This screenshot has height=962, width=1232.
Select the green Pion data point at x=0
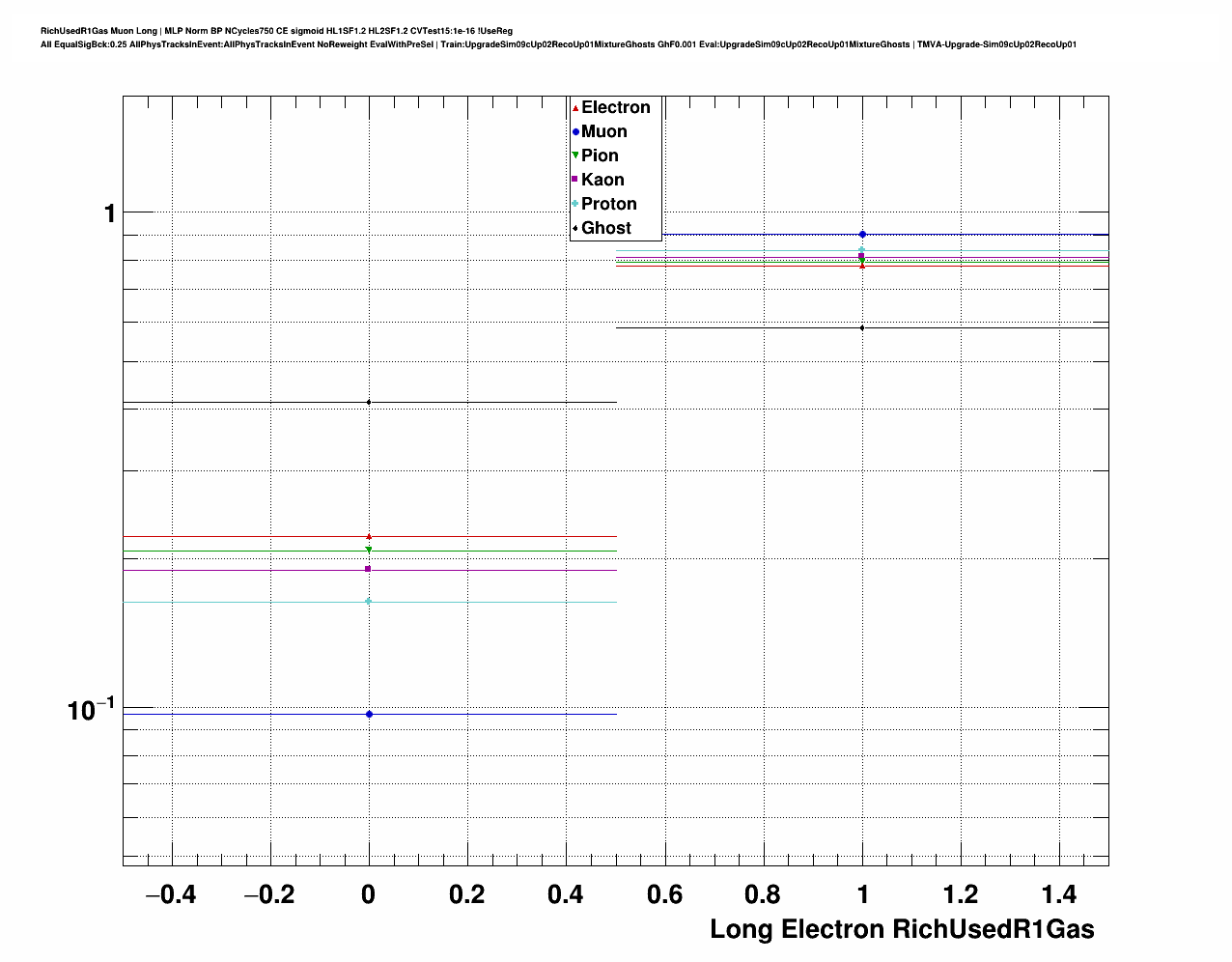[x=369, y=551]
